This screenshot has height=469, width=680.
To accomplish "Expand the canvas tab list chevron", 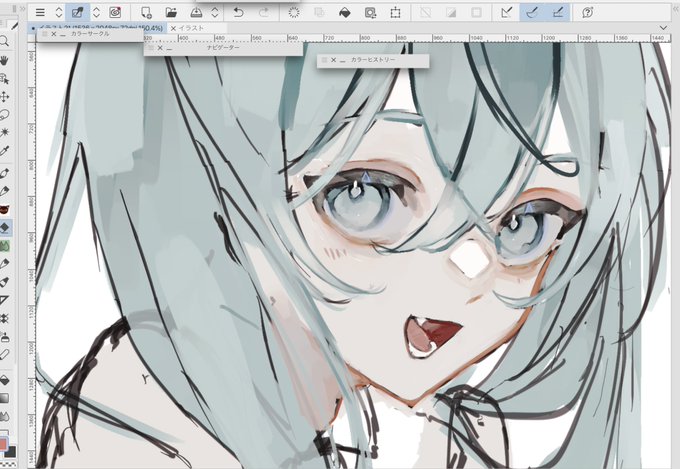I will pyautogui.click(x=664, y=28).
